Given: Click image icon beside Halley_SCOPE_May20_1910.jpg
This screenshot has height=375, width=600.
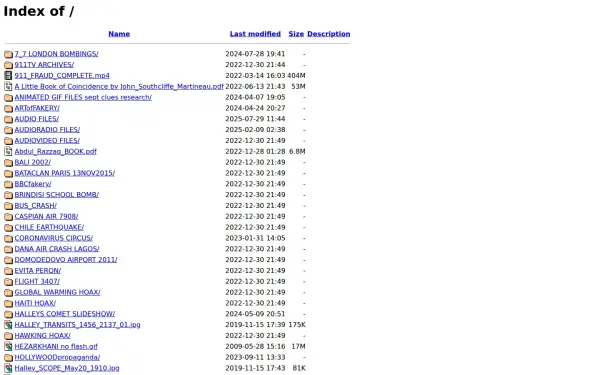Looking at the screenshot, I should [x=8, y=368].
